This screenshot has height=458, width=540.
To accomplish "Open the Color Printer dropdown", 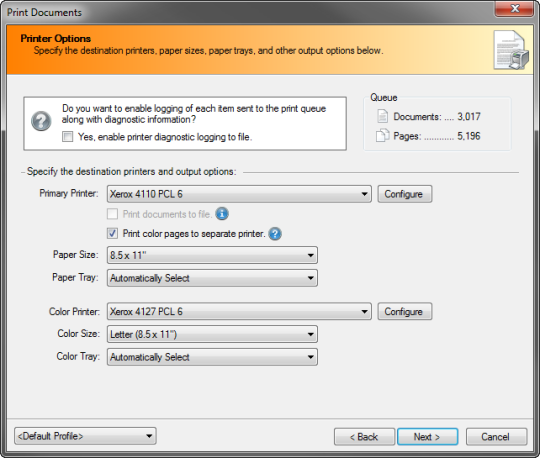I will tap(239, 311).
